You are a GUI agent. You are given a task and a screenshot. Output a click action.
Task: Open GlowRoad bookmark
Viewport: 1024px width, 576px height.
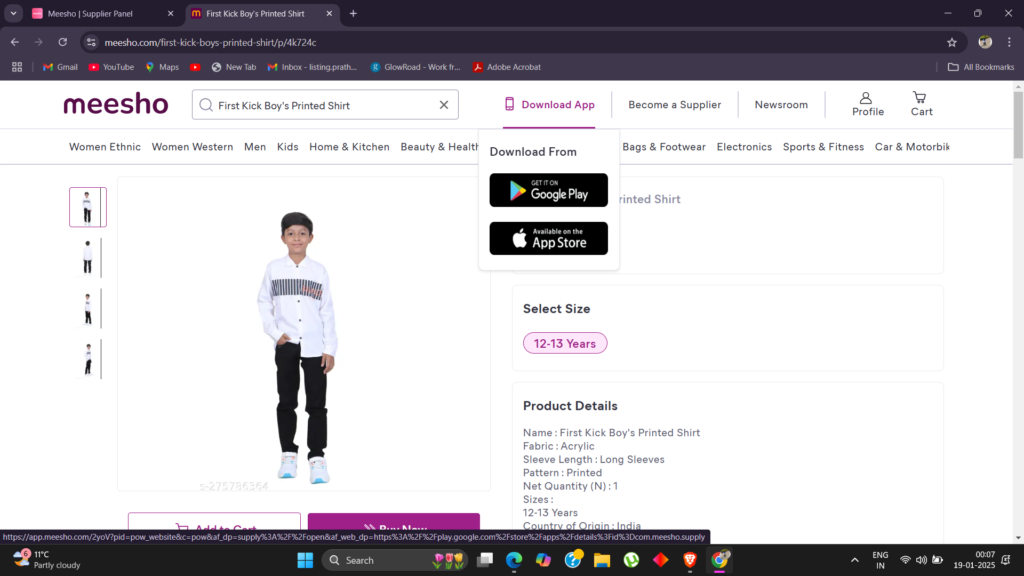coord(415,67)
